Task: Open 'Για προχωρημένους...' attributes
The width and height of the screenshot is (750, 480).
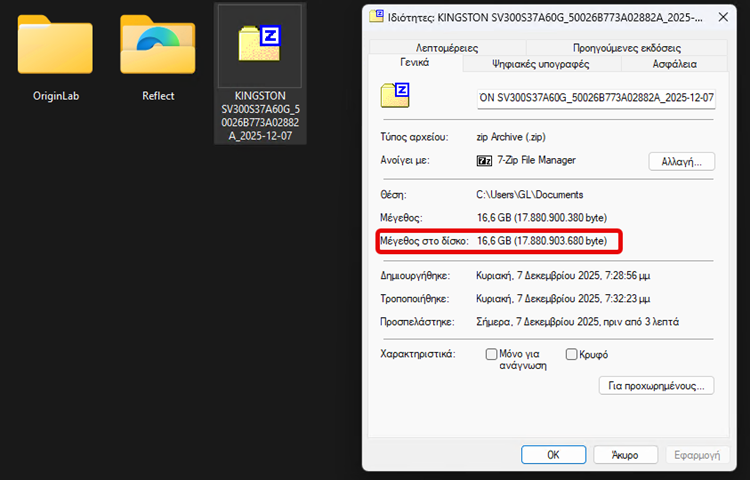Action: click(655, 385)
